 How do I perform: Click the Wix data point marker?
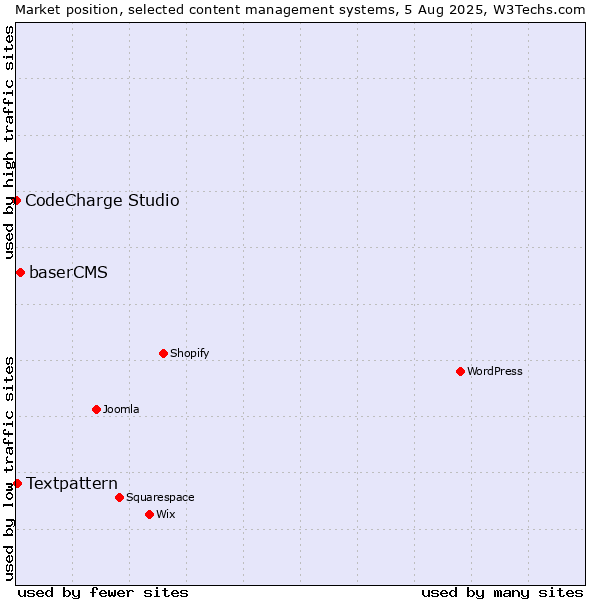coord(150,514)
